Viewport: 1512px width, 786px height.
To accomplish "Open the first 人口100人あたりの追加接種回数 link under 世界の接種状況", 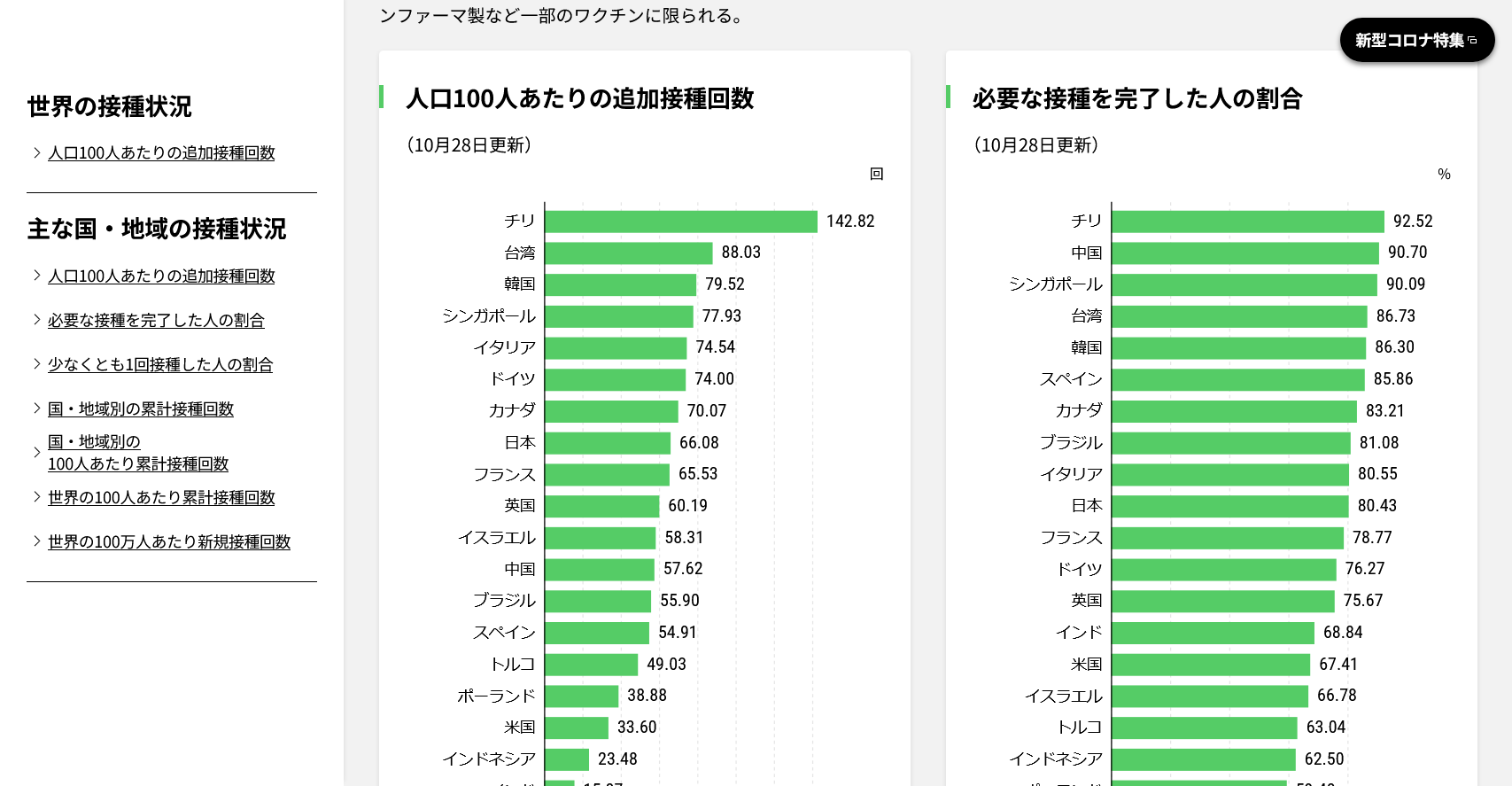I will 161,153.
